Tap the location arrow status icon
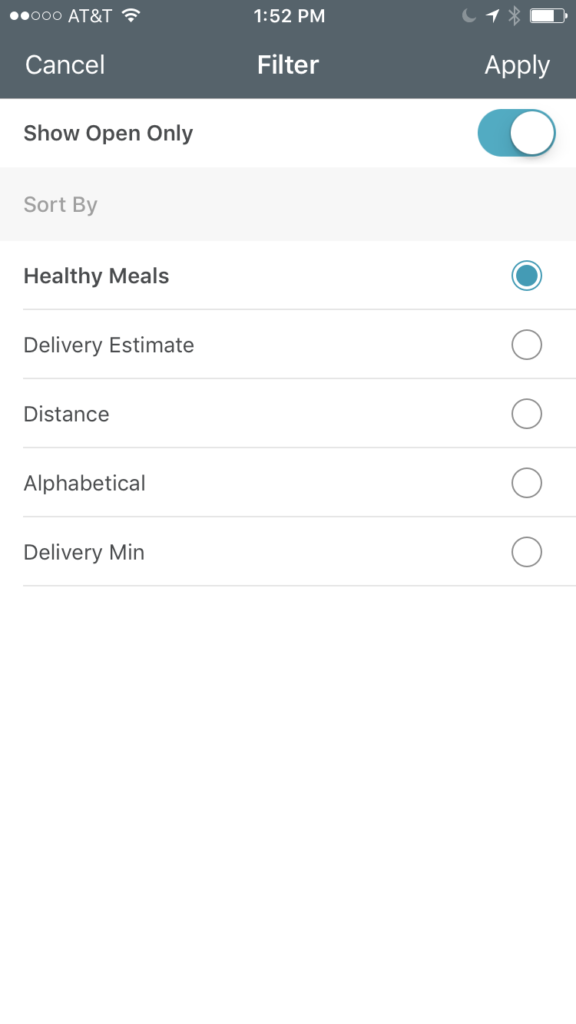The height and width of the screenshot is (1024, 576). (492, 16)
